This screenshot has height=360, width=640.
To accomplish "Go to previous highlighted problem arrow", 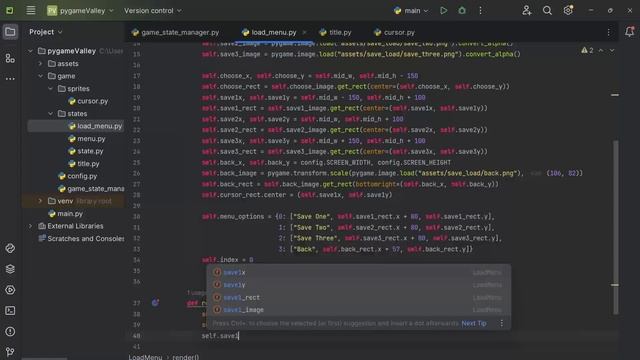I will [601, 50].
